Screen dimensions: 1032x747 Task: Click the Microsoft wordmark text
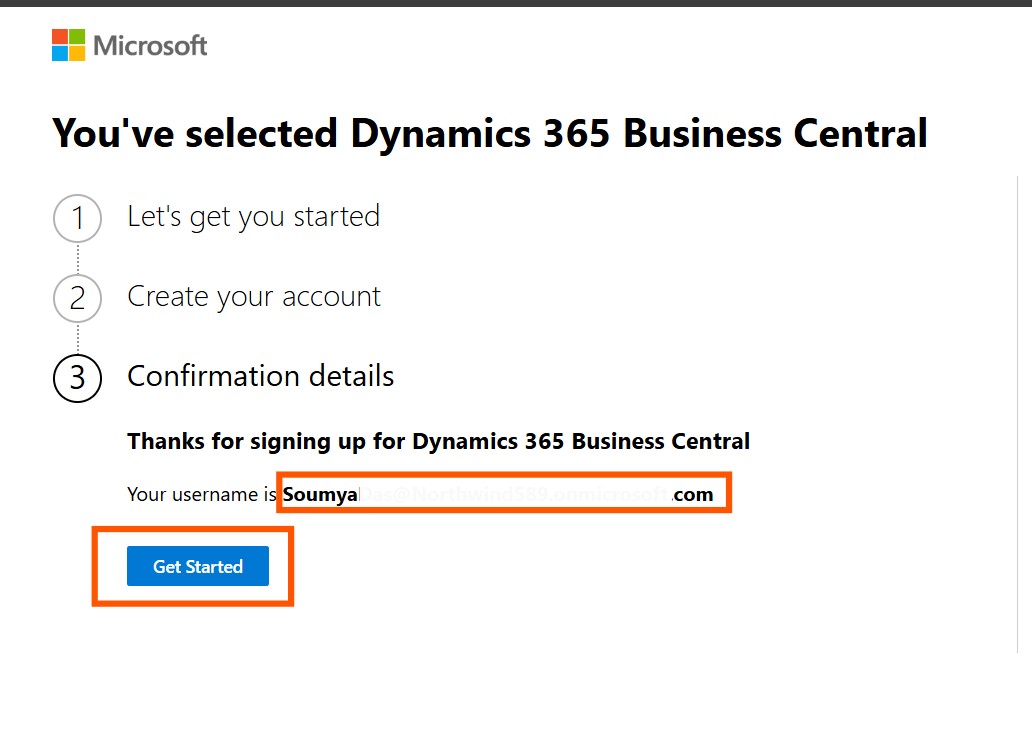point(150,45)
